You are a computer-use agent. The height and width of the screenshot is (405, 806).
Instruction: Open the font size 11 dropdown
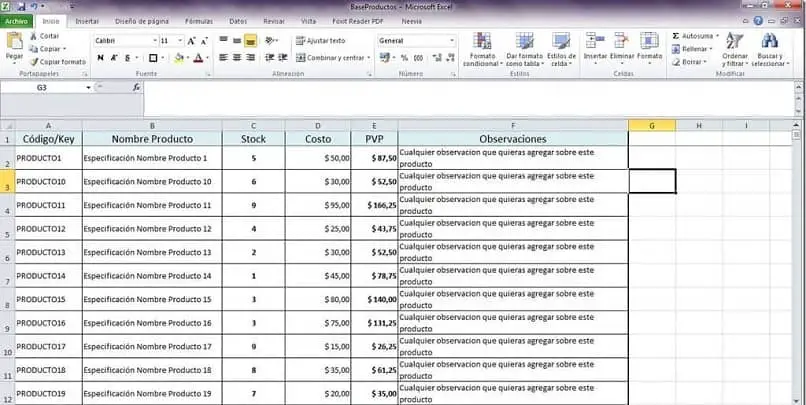click(x=180, y=41)
